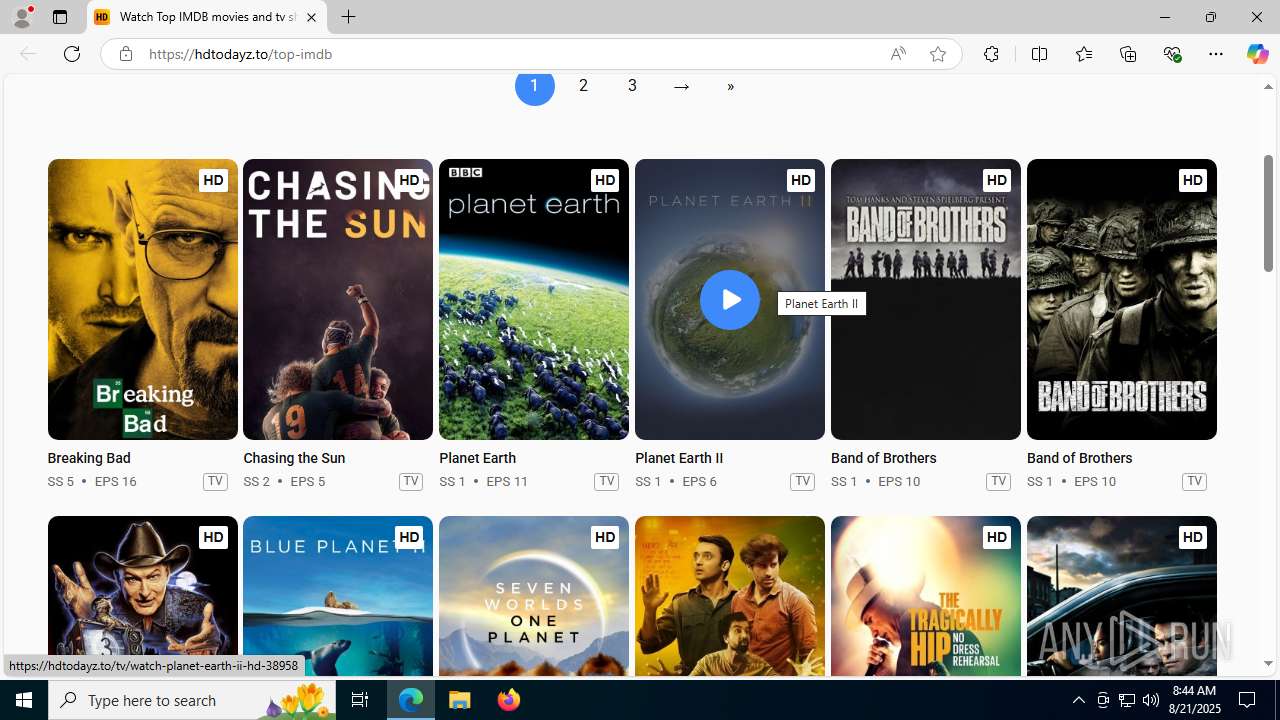Open the BBC Planet Earth poster

pos(534,299)
